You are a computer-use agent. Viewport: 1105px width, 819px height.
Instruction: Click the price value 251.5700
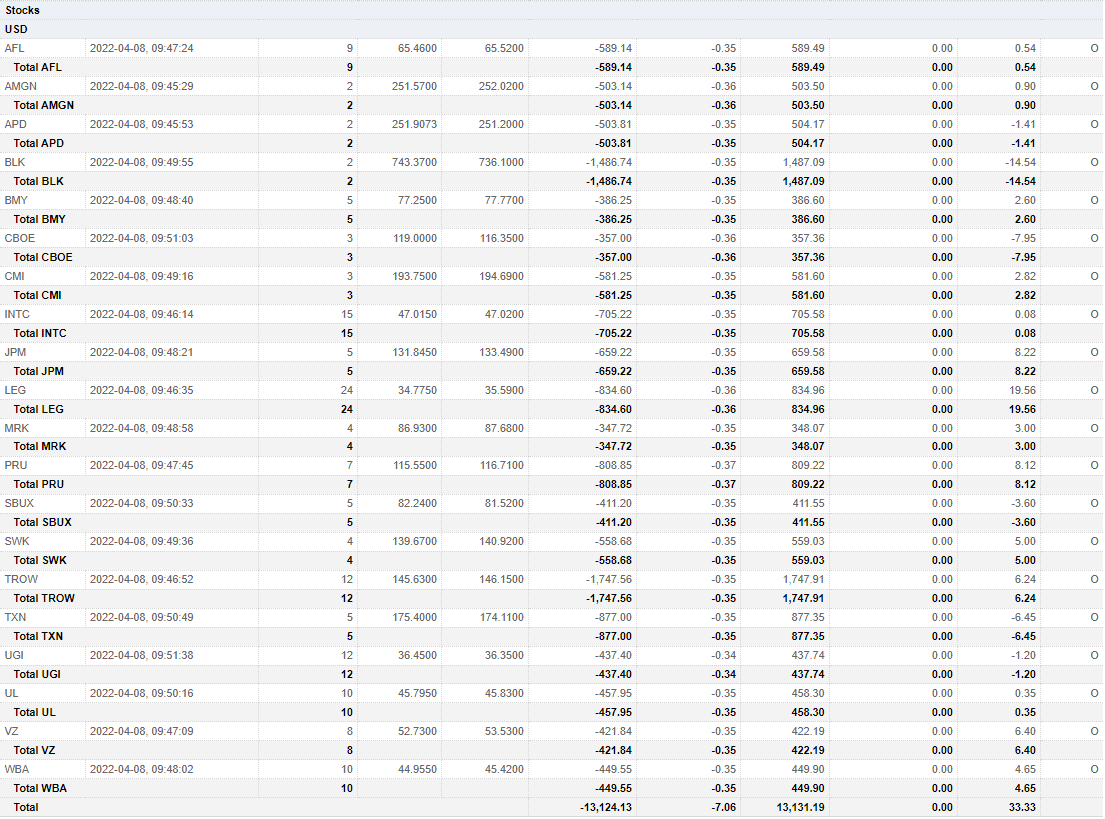tap(414, 87)
